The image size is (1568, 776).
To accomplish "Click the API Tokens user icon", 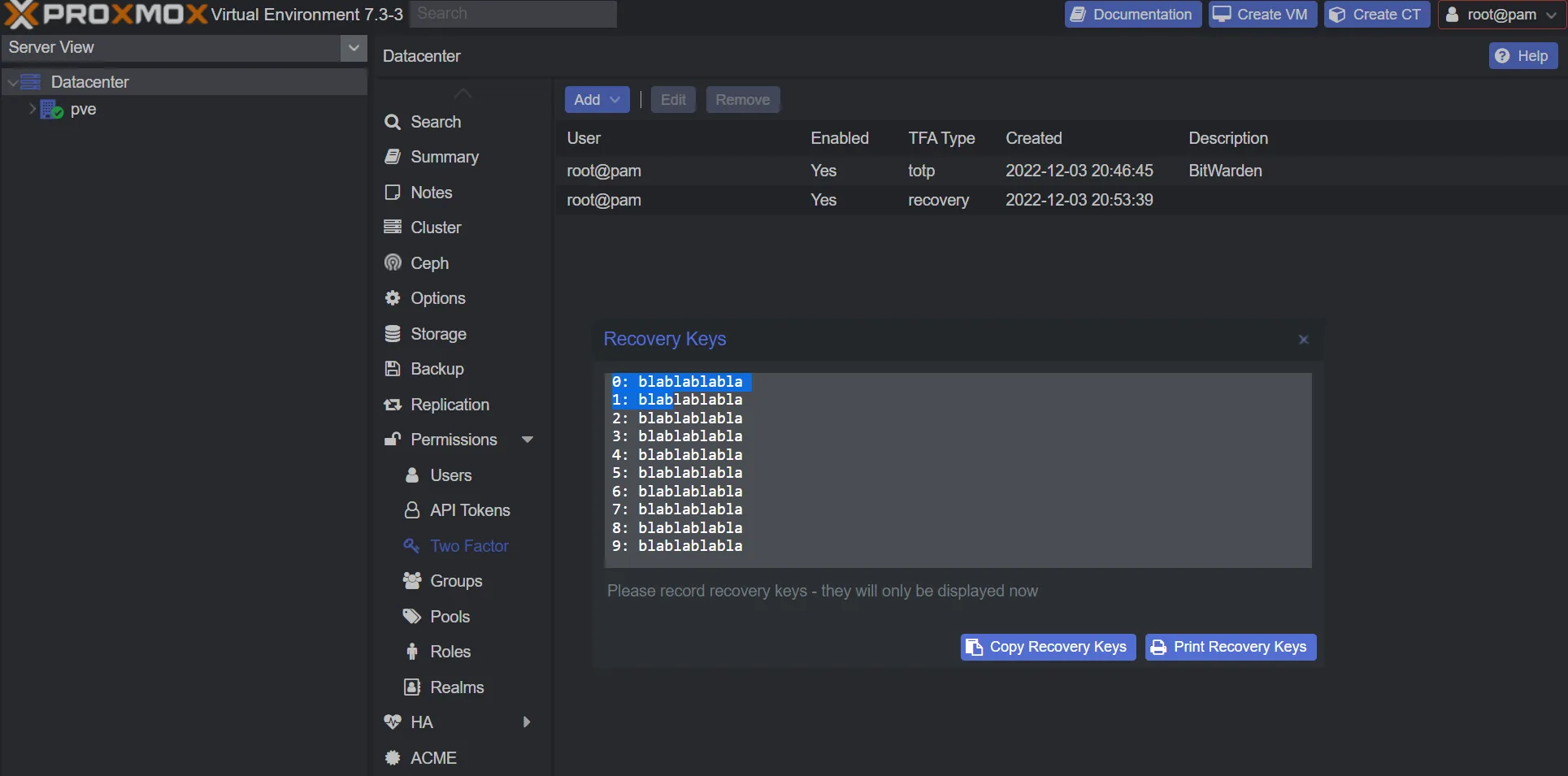I will [412, 510].
